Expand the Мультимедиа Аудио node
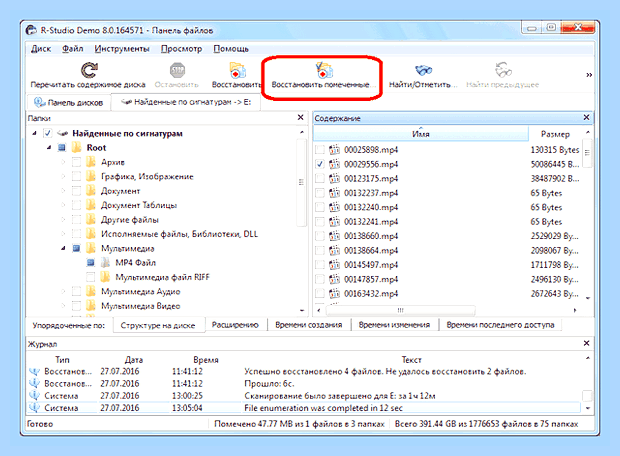 point(63,291)
